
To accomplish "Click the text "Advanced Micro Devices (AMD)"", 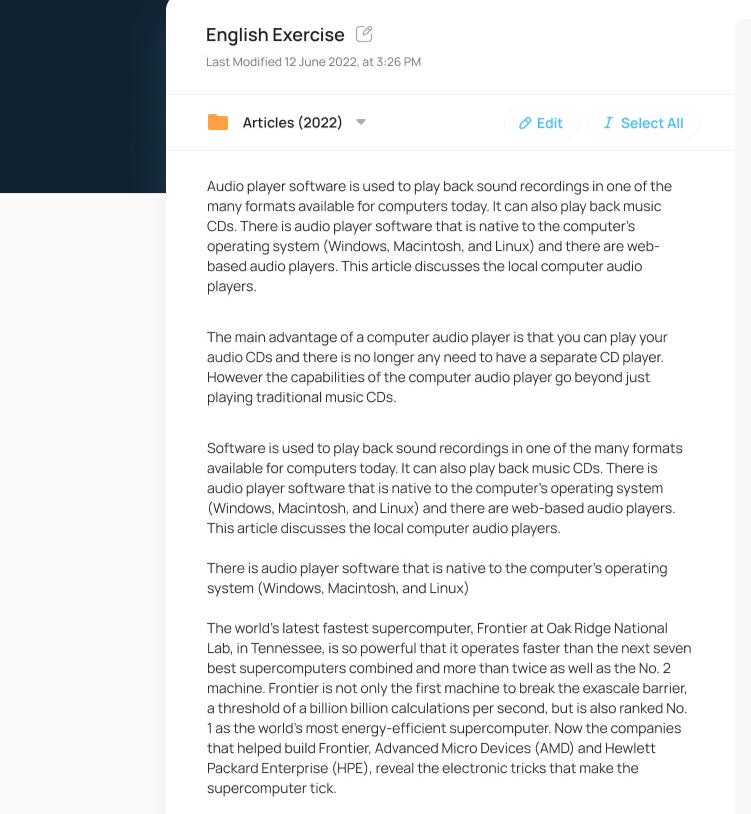I will tap(467, 748).
